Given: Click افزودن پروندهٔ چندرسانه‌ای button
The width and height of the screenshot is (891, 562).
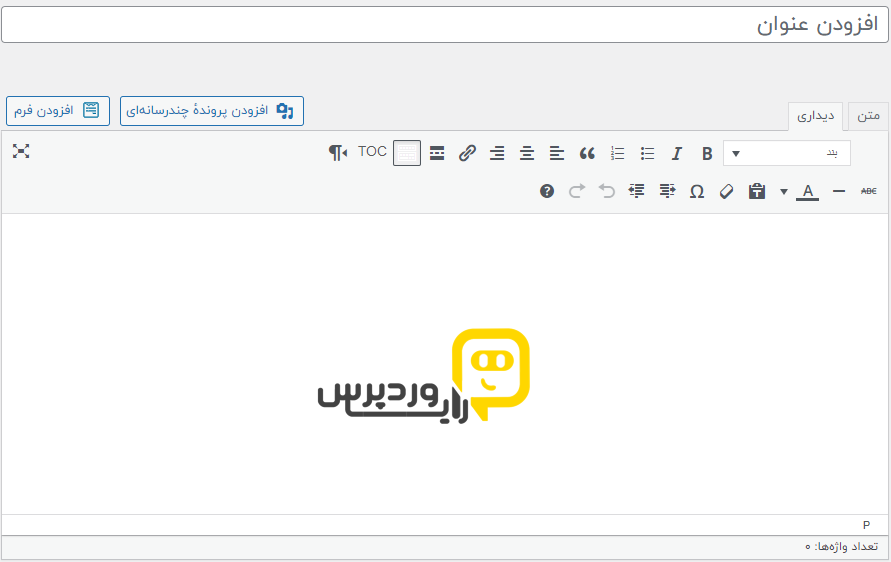Looking at the screenshot, I should [x=211, y=111].
